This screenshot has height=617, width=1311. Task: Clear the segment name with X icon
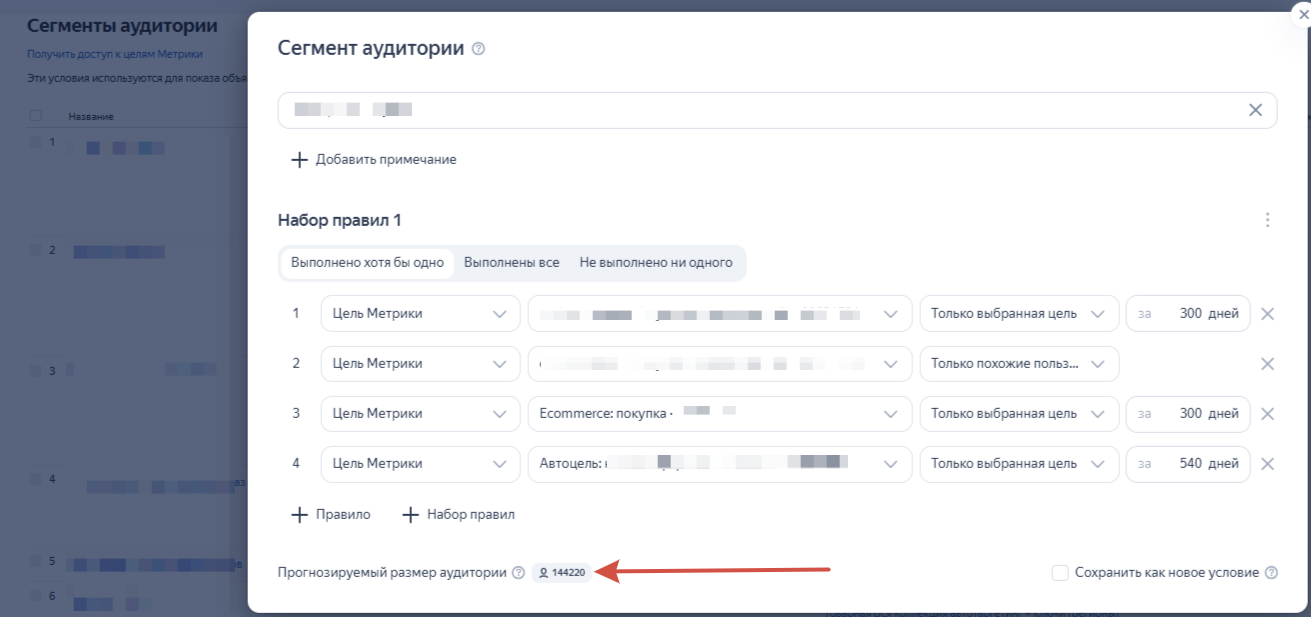pyautogui.click(x=1255, y=110)
